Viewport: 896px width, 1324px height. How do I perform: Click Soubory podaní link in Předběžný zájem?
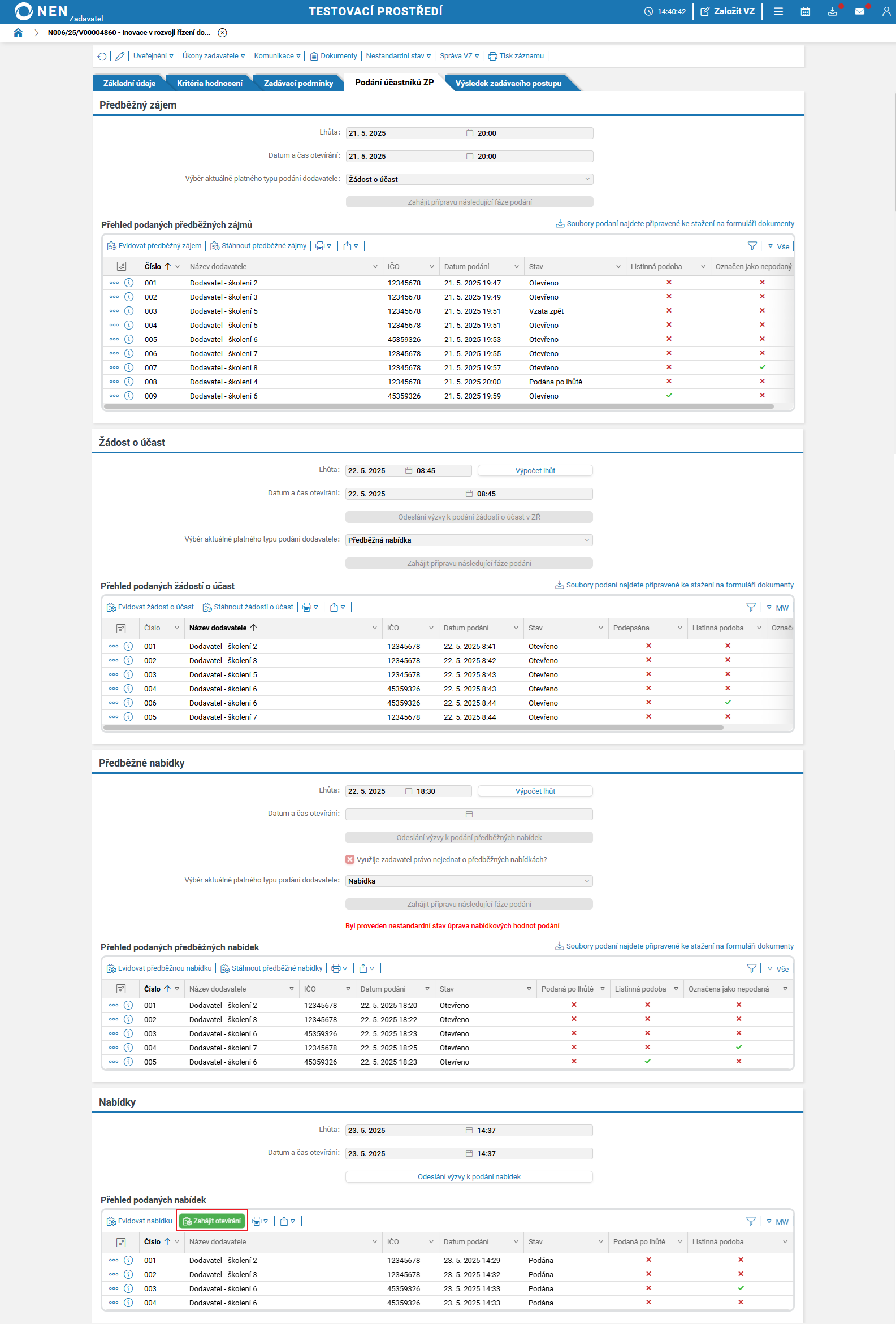coord(675,224)
